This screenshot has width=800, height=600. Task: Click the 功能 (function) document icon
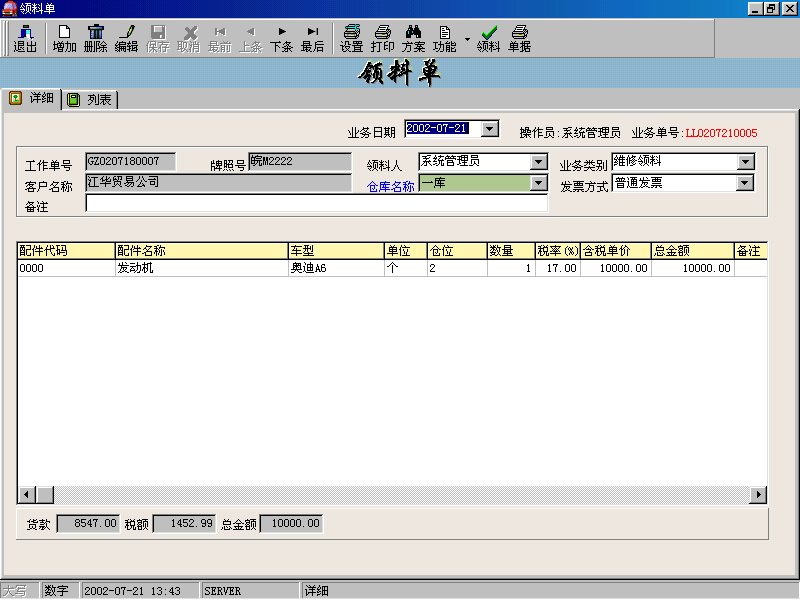[x=444, y=39]
